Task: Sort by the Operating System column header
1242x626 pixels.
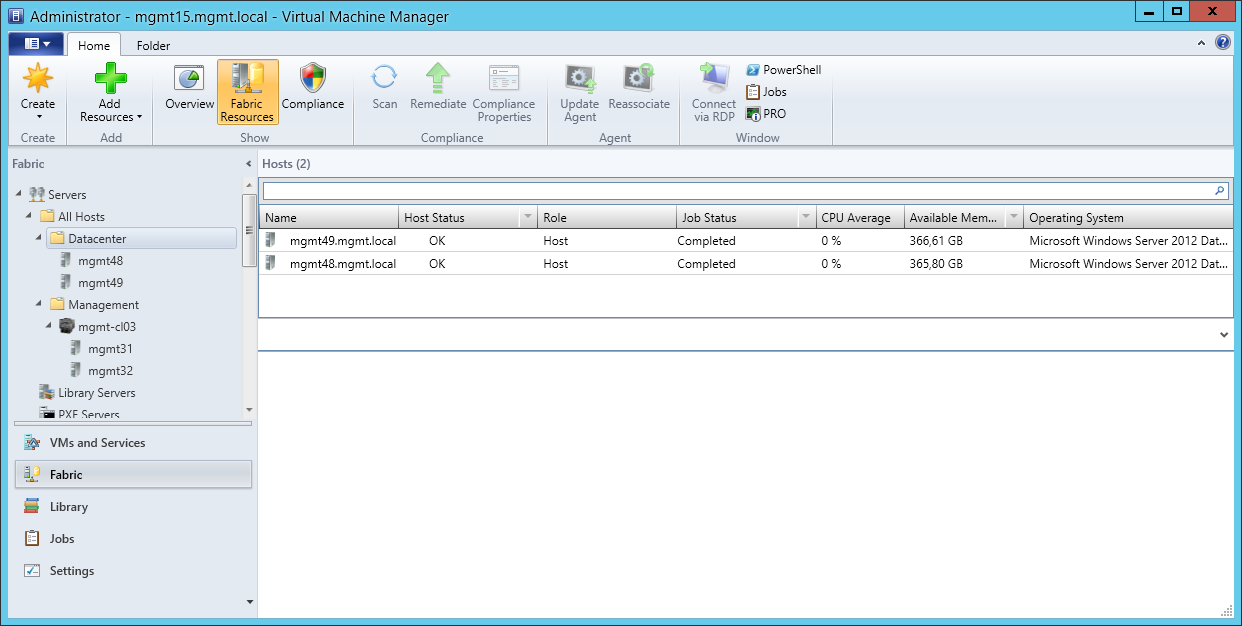Action: [x=1128, y=218]
